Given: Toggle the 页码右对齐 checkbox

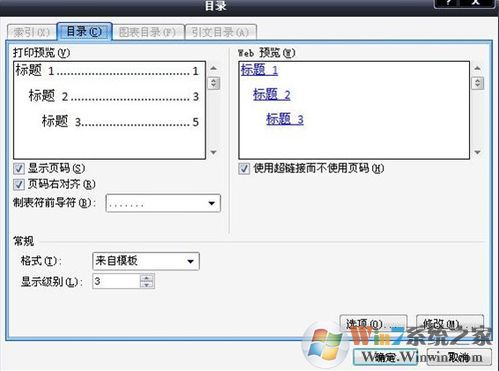Looking at the screenshot, I should (19, 184).
